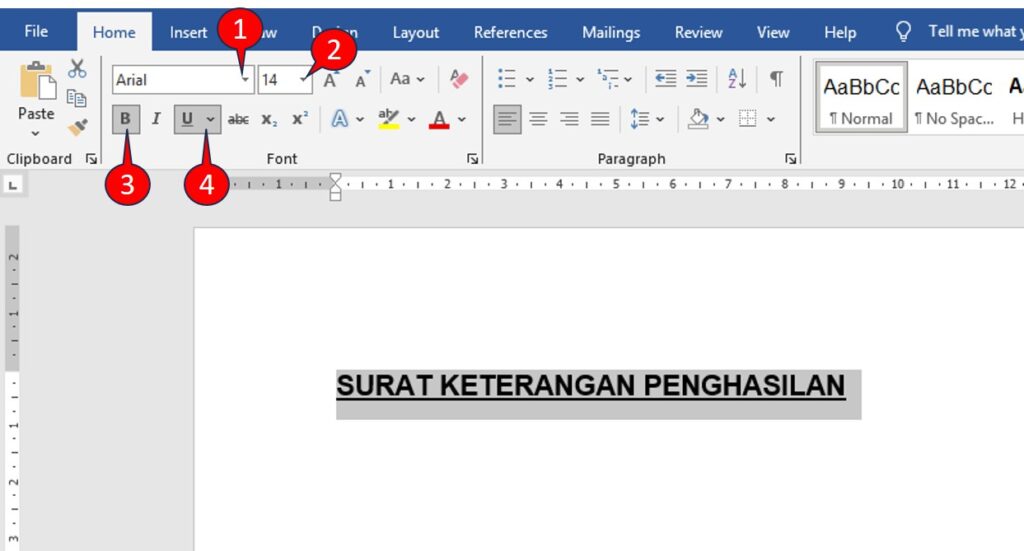Apply Text Effects and Typography
1024x551 pixels.
pyautogui.click(x=340, y=119)
